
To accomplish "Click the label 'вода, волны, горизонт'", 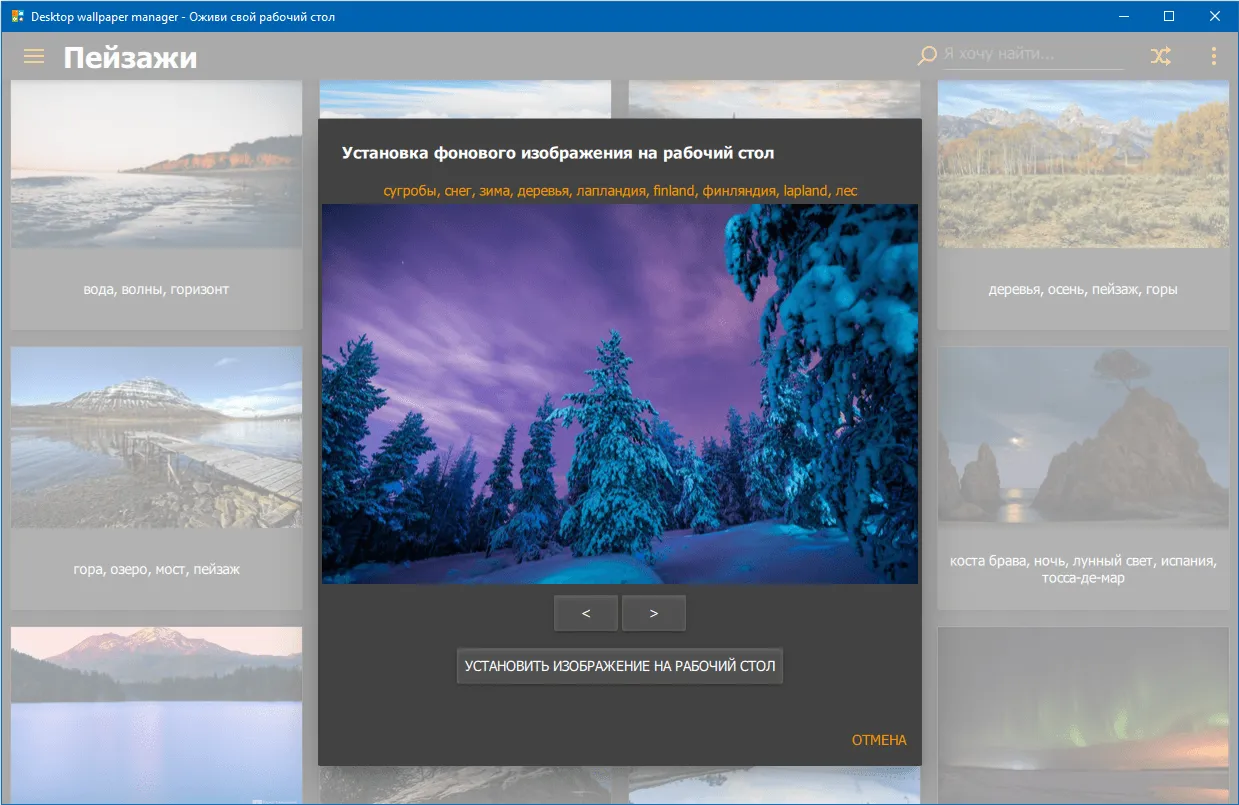I will click(x=157, y=290).
